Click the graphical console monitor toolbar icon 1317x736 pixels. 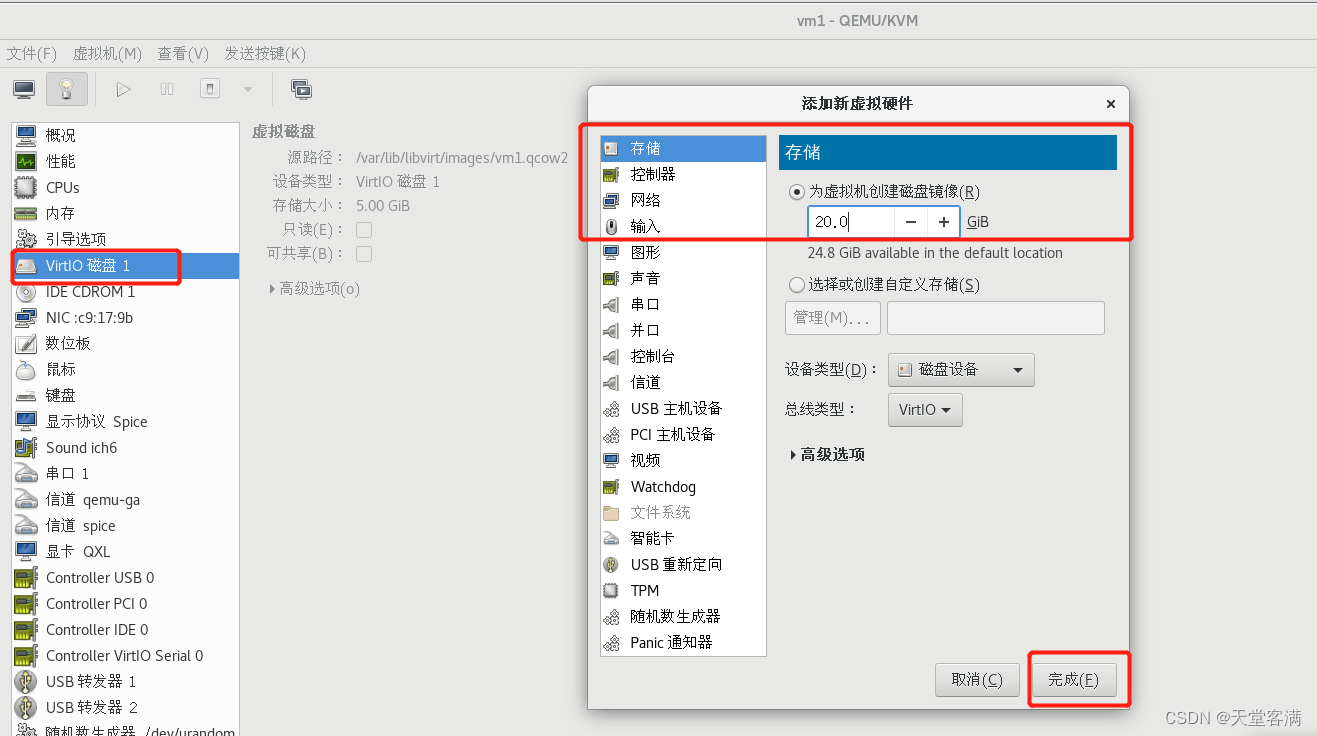tap(25, 89)
